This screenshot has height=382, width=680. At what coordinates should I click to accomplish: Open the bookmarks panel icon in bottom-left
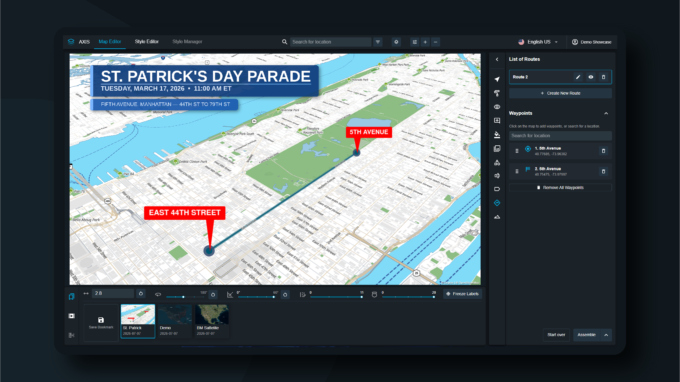72,297
